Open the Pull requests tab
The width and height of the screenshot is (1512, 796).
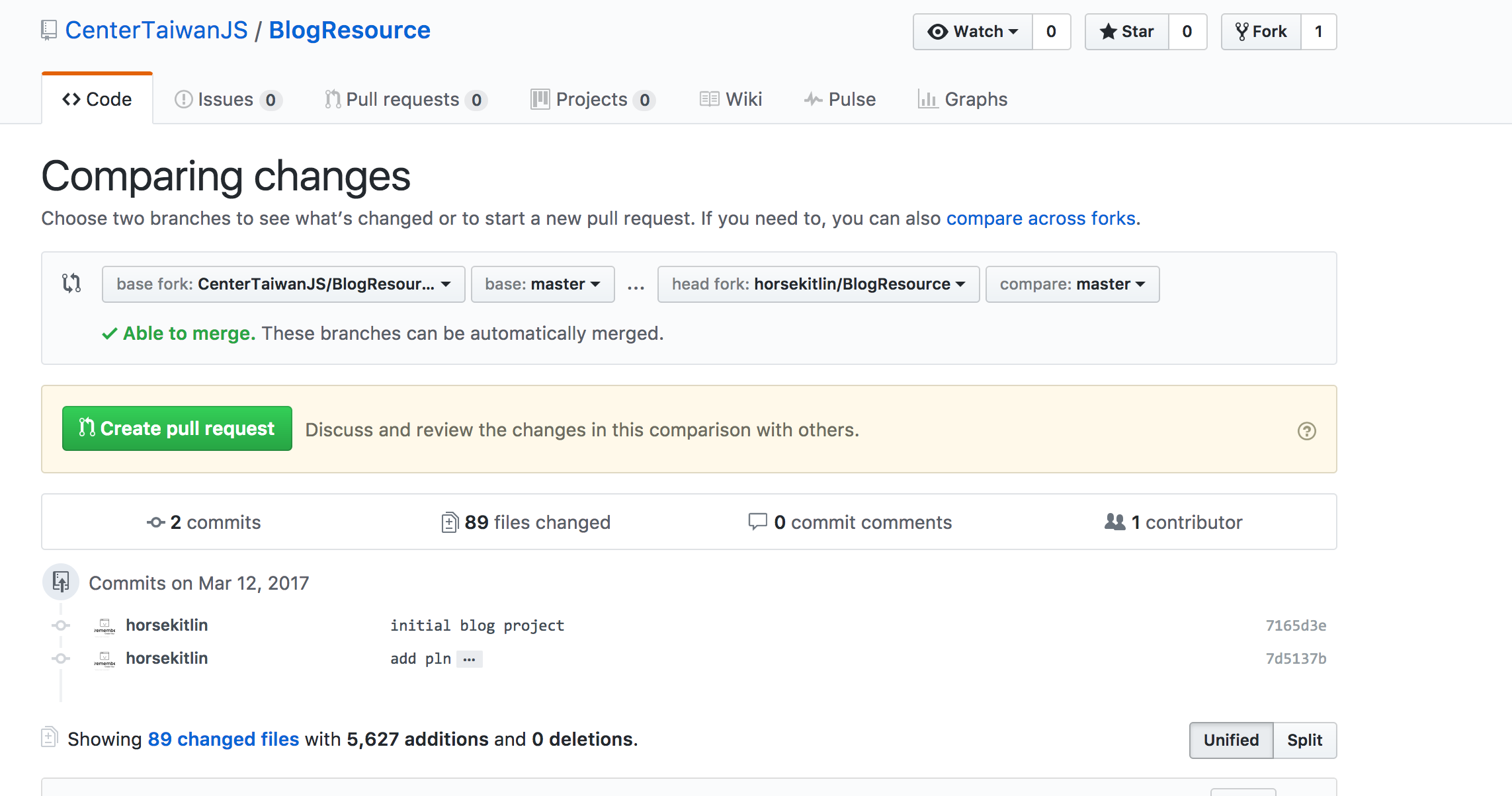pos(405,99)
